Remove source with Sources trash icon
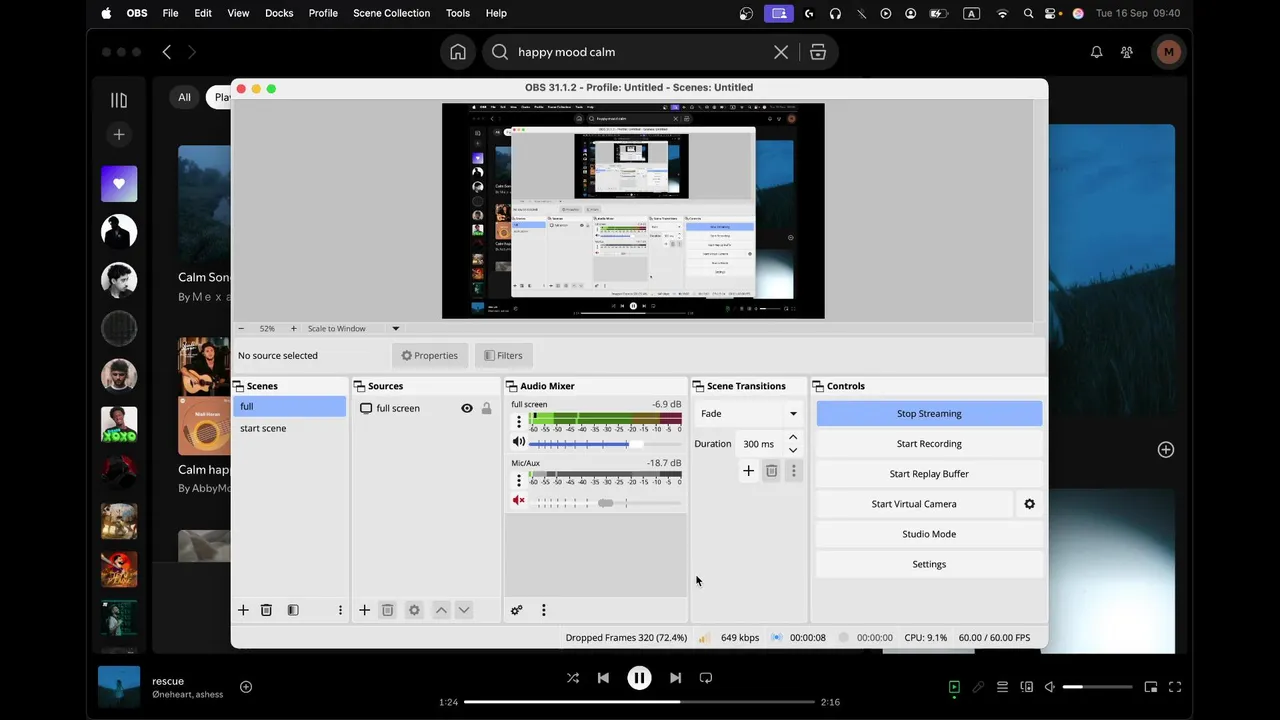The height and width of the screenshot is (720, 1280). (x=388, y=610)
